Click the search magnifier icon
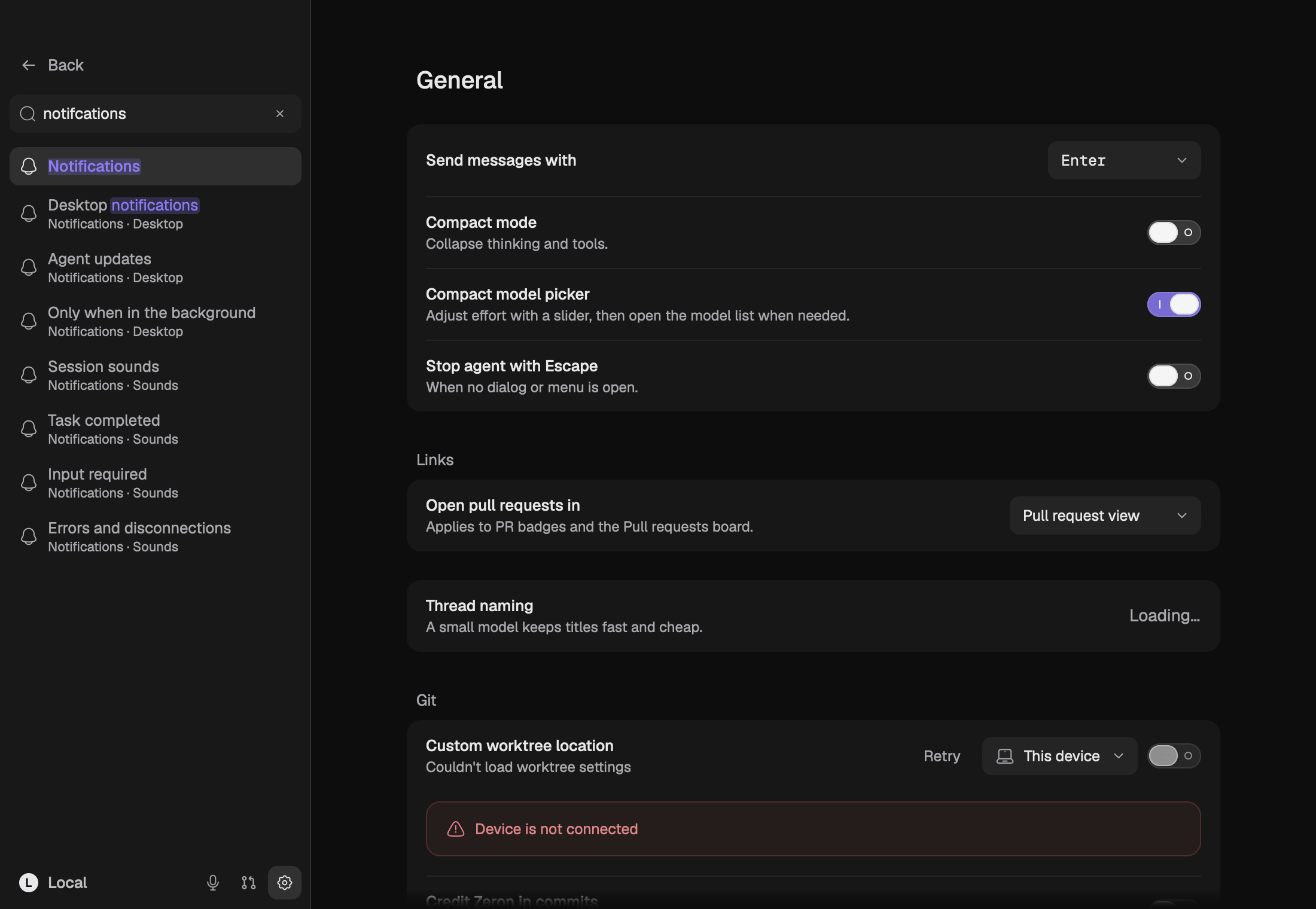This screenshot has width=1316, height=909. click(28, 114)
